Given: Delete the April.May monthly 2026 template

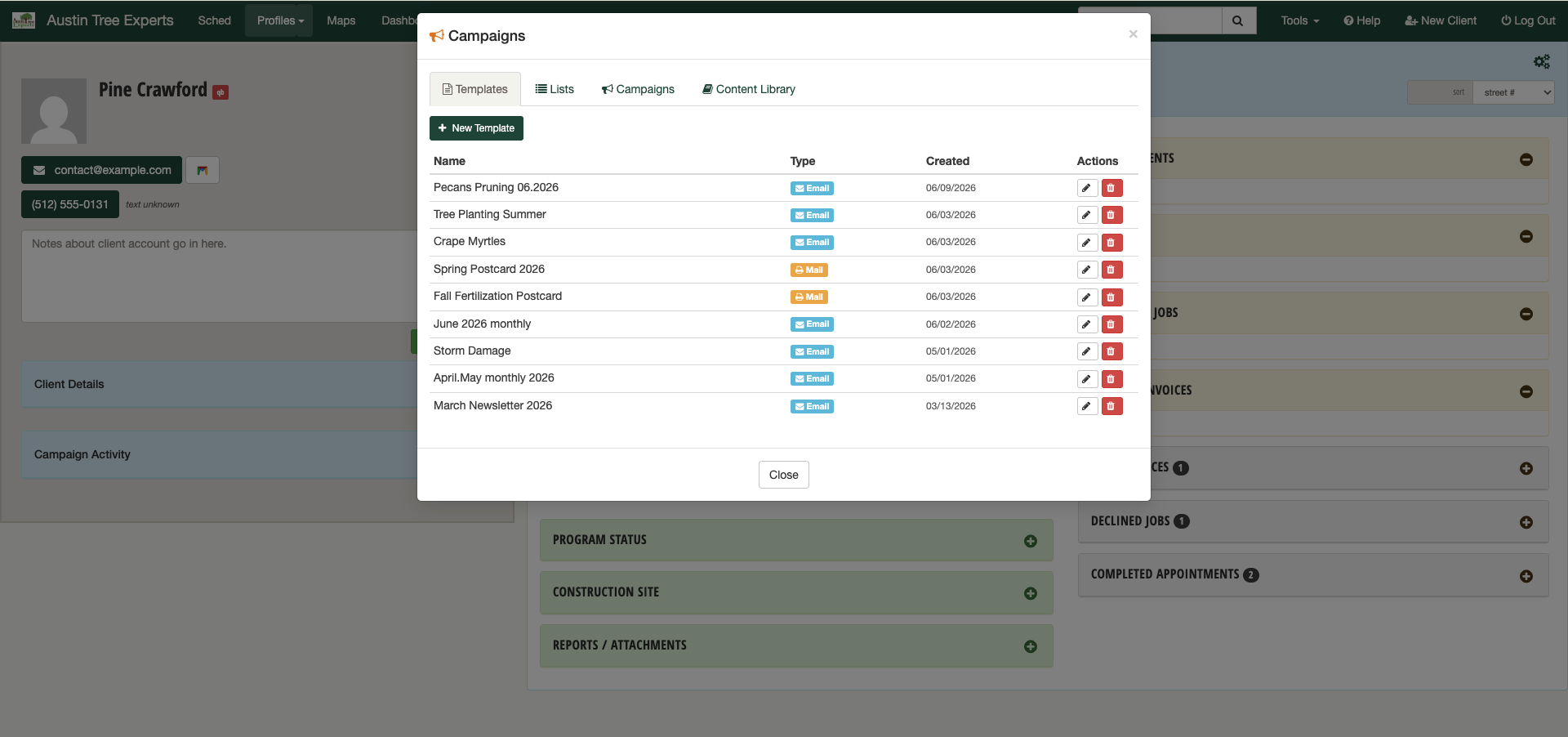Looking at the screenshot, I should click(1111, 379).
